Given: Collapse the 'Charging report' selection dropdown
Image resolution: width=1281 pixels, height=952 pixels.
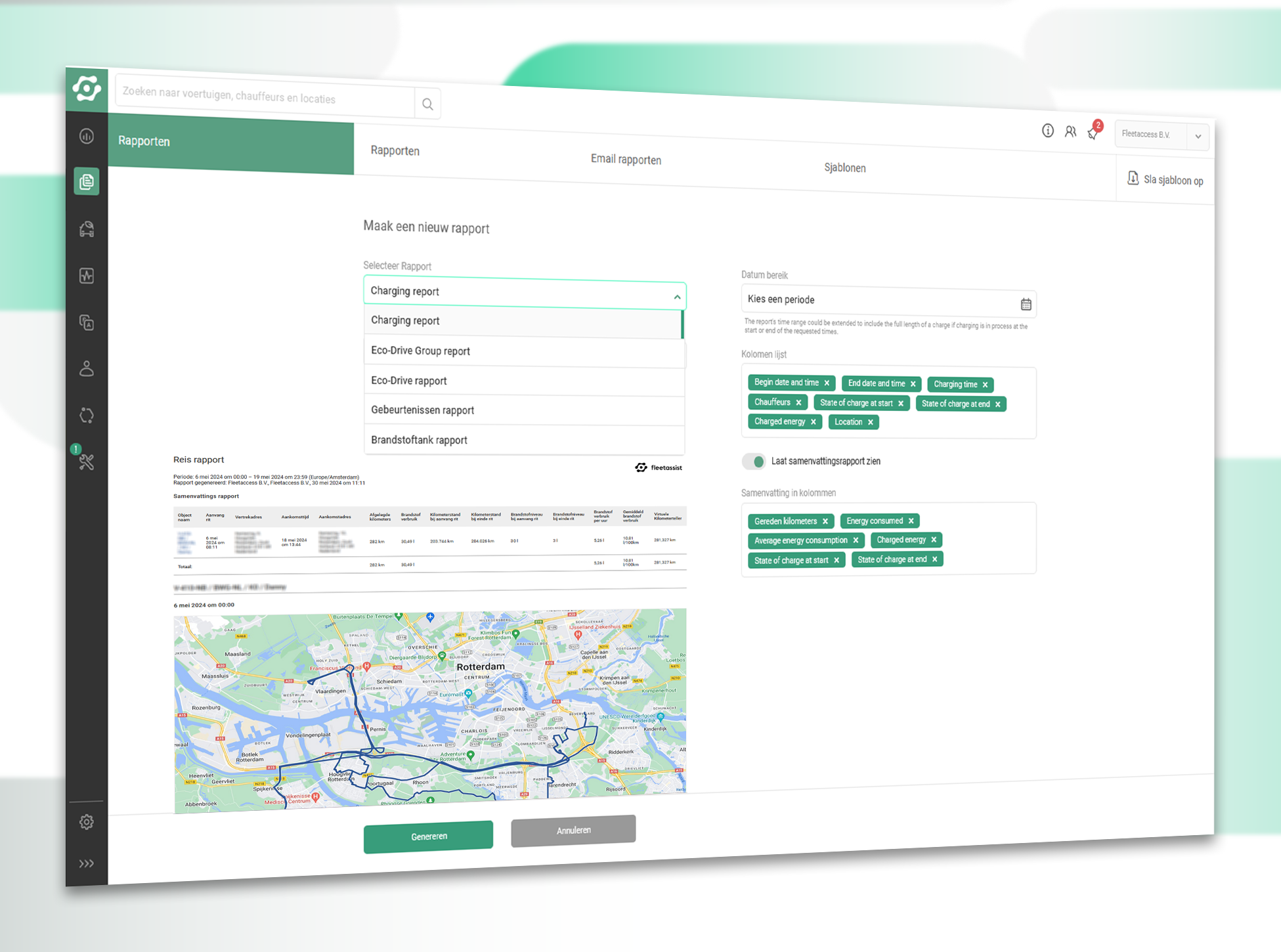Looking at the screenshot, I should 677,297.
